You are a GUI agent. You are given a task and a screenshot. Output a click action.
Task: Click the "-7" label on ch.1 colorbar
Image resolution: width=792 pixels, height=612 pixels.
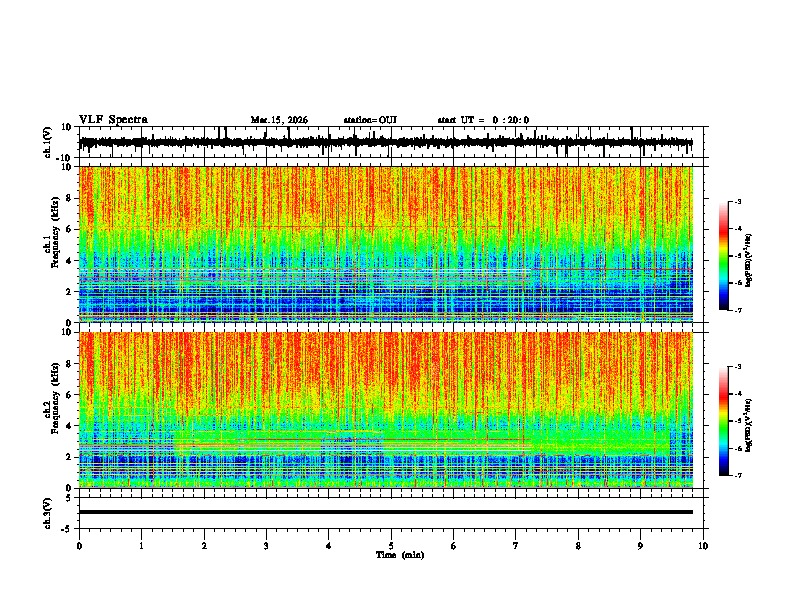tap(738, 310)
